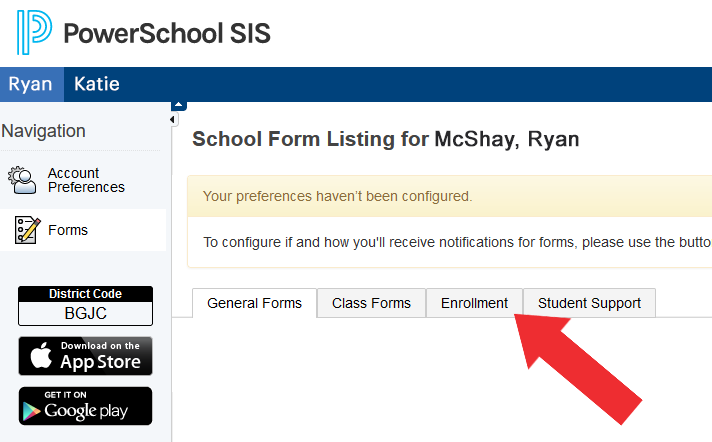Open the Account Preferences link
Screen dimensions: 712x442
tap(86, 180)
